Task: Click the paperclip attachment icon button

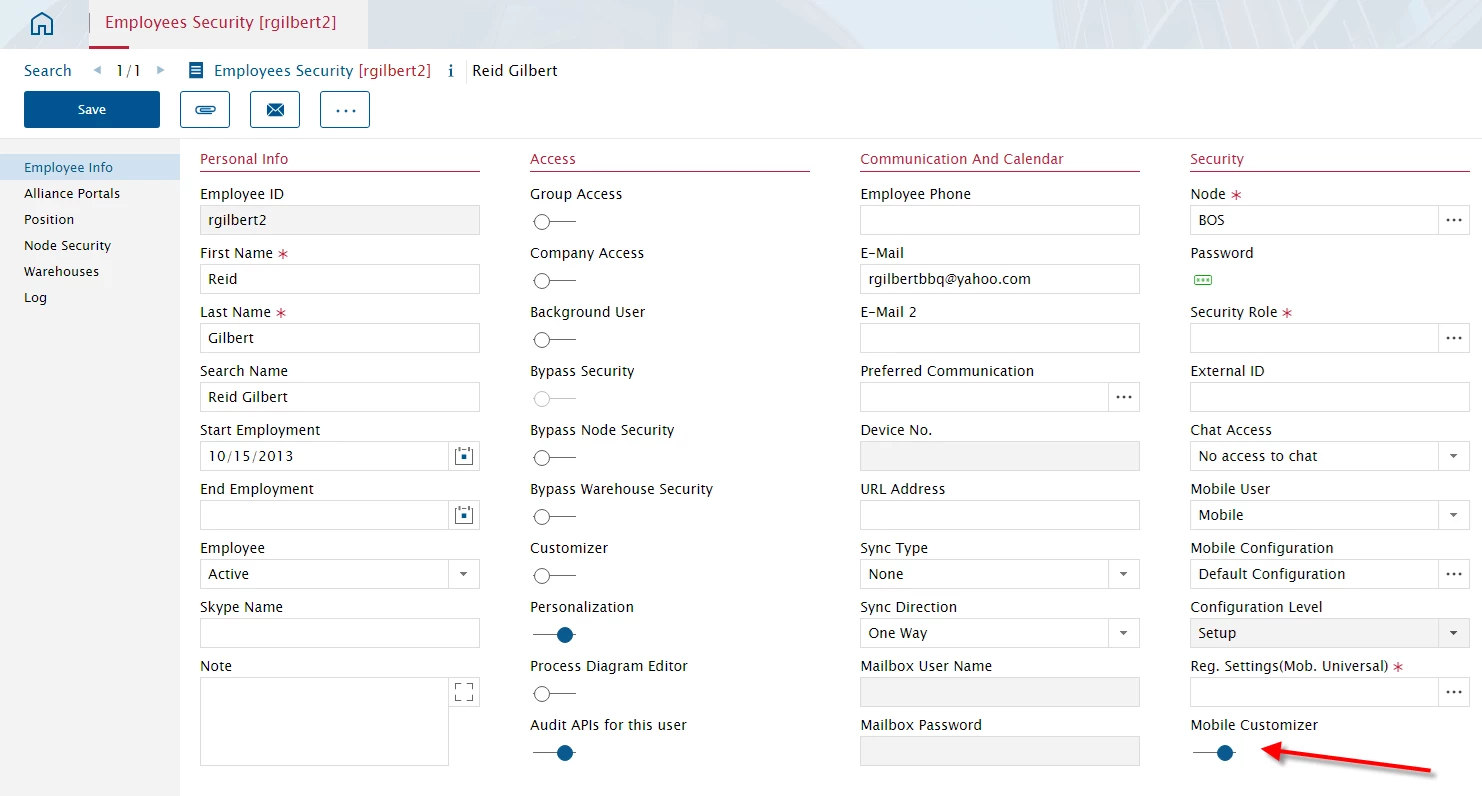Action: point(205,110)
